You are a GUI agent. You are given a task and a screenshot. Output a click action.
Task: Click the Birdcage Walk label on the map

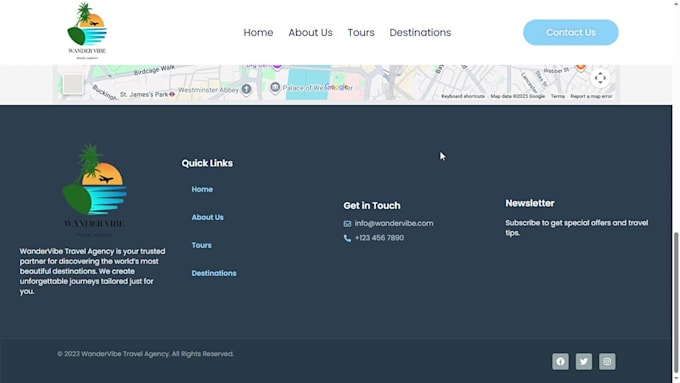154,70
